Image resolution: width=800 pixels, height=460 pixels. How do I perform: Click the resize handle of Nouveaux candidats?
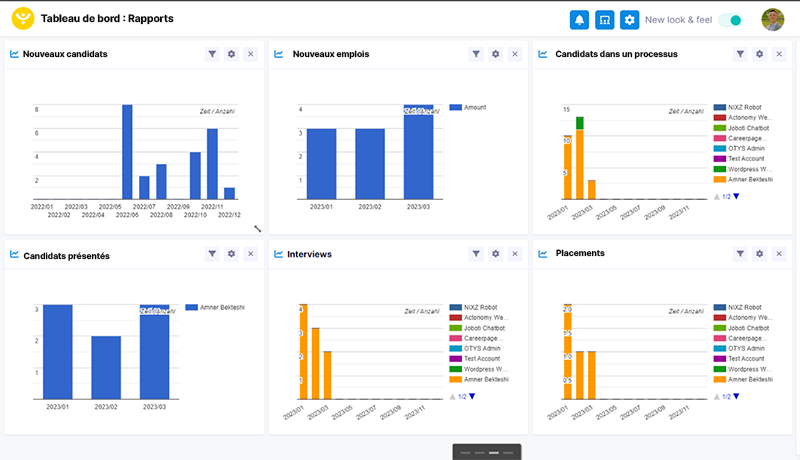click(x=257, y=229)
